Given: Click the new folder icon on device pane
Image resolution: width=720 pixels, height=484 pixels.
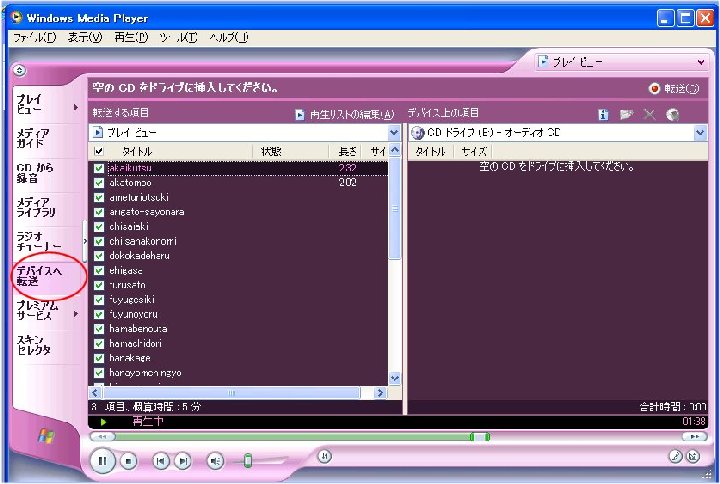Looking at the screenshot, I should 626,114.
